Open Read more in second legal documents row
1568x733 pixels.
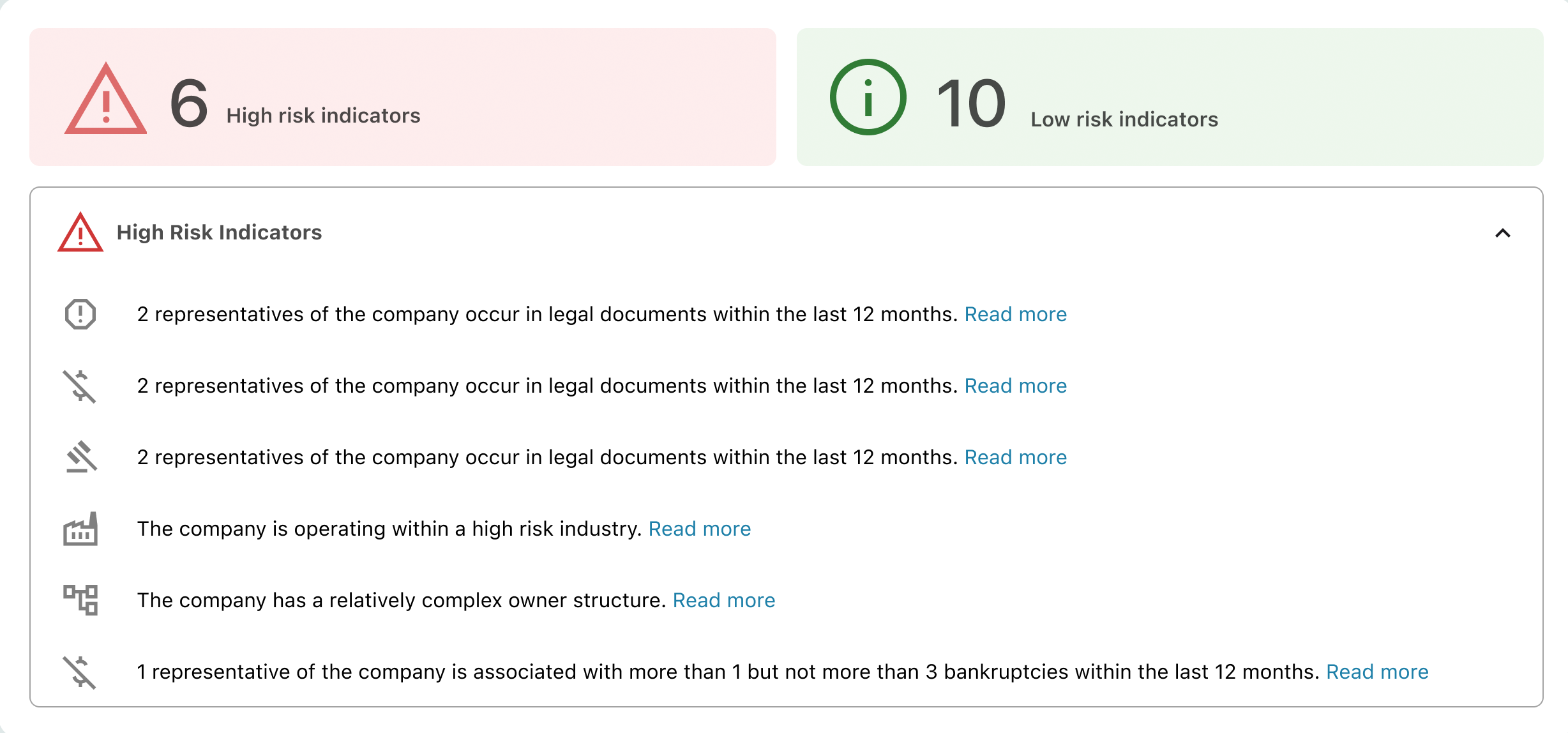click(1015, 386)
